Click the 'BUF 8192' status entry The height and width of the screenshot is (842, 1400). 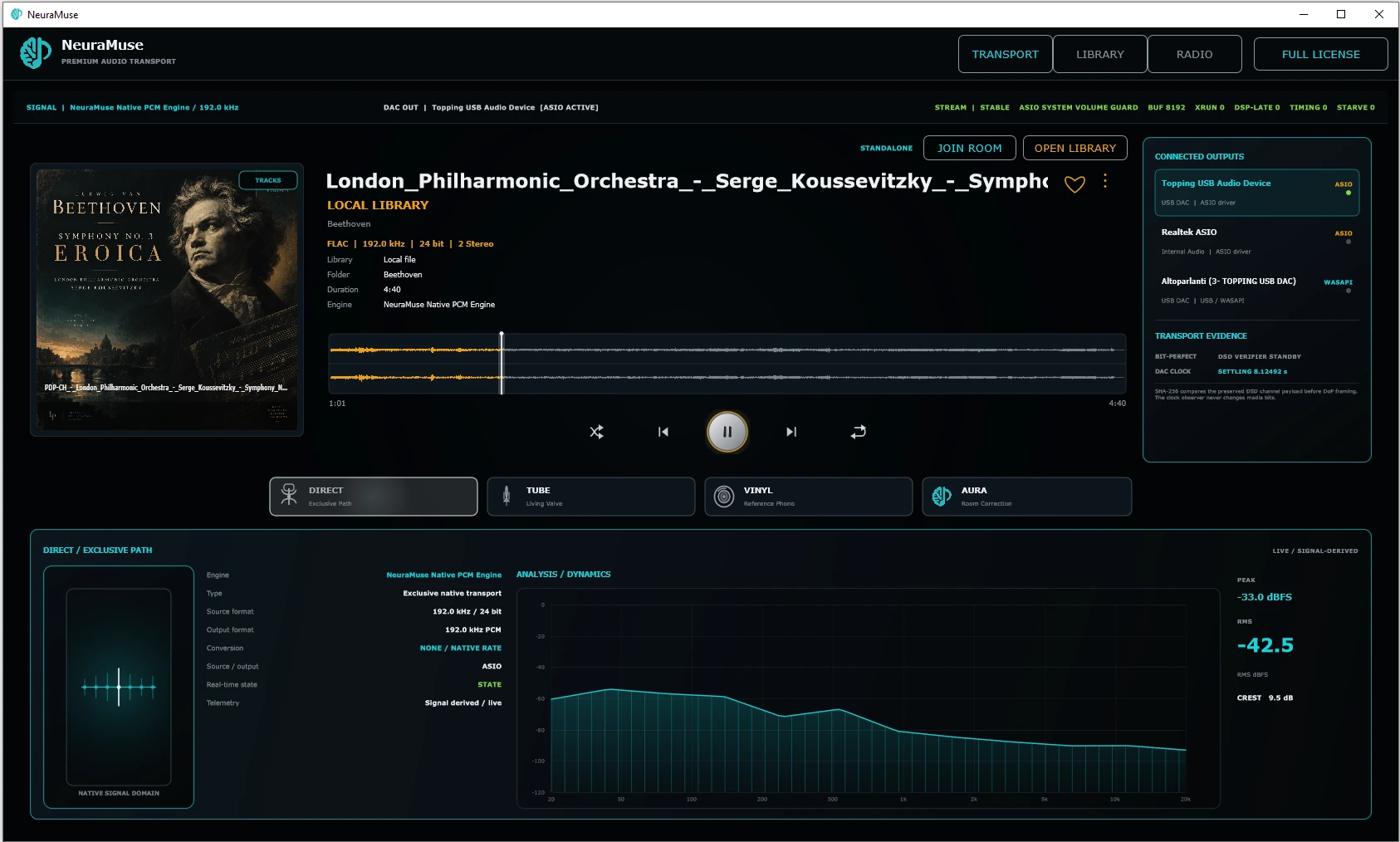click(1167, 107)
